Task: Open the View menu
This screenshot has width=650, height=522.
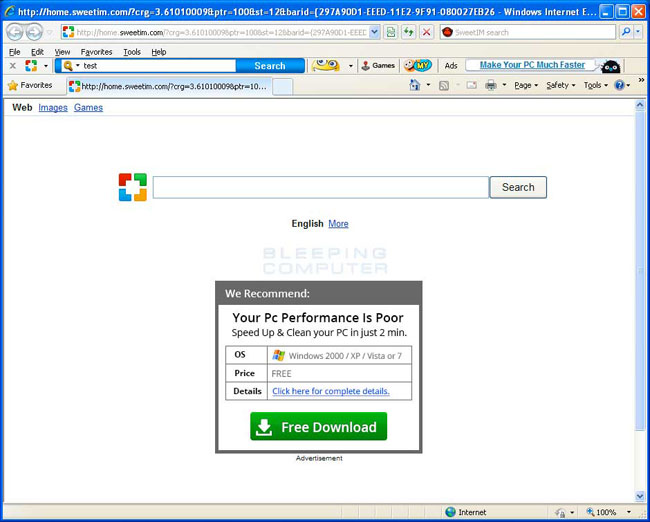Action: tap(62, 51)
